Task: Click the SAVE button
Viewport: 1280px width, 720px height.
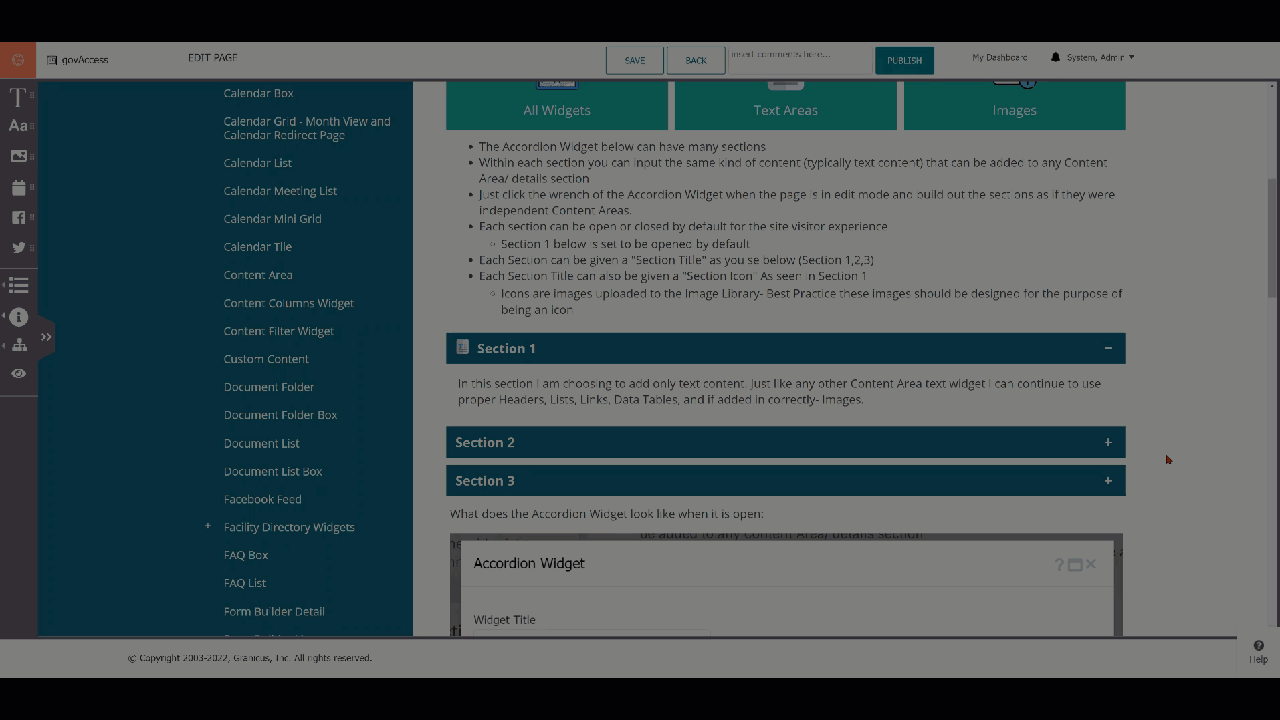Action: [634, 60]
